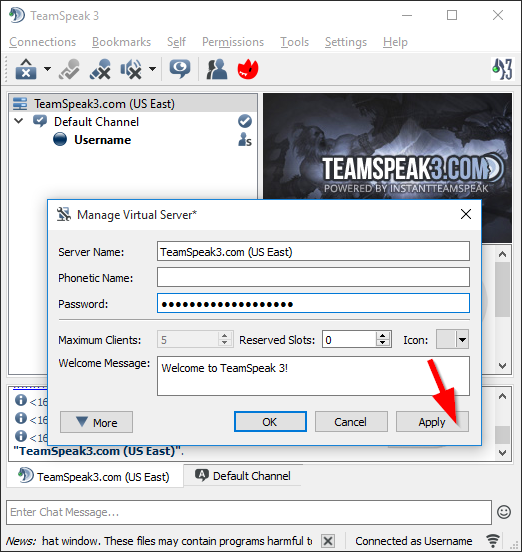Open the connect dropdown arrow next to the disconnect icon

tap(47, 69)
